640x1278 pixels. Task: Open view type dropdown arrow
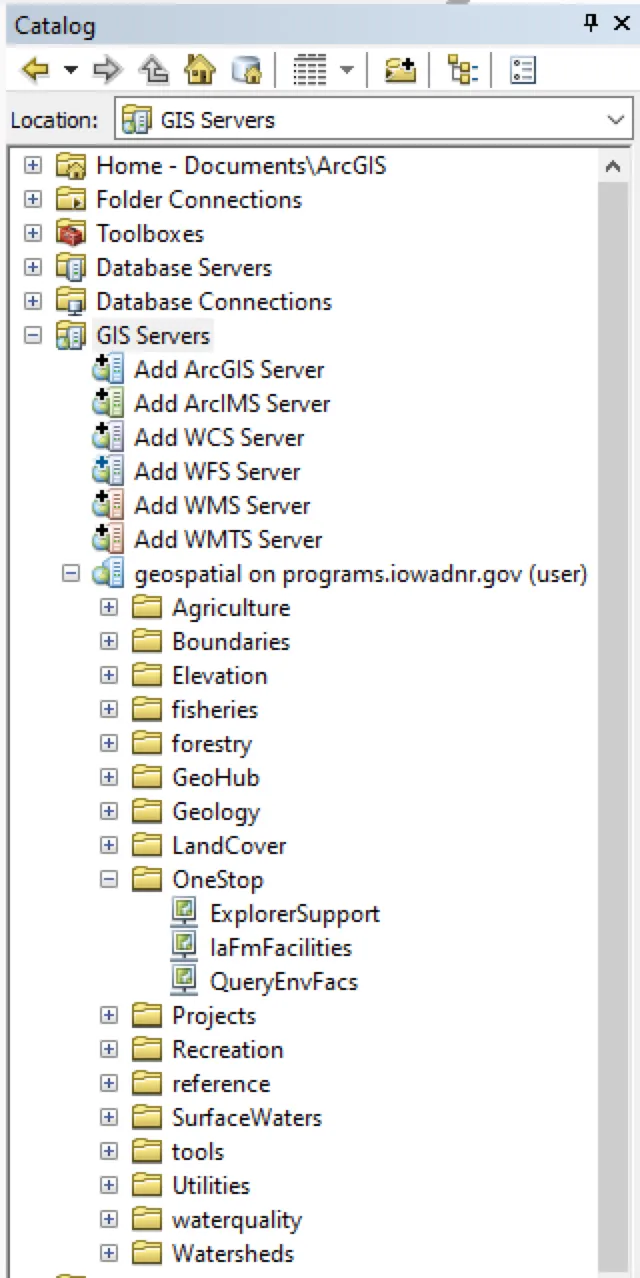pyautogui.click(x=346, y=71)
